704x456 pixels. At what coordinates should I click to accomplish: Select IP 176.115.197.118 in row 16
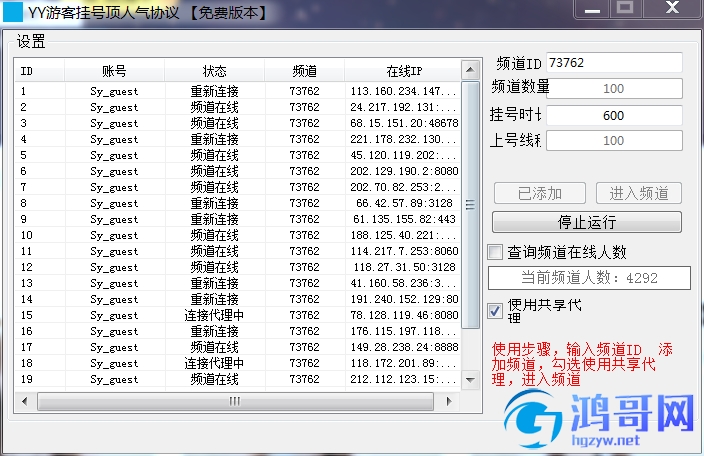(403, 331)
